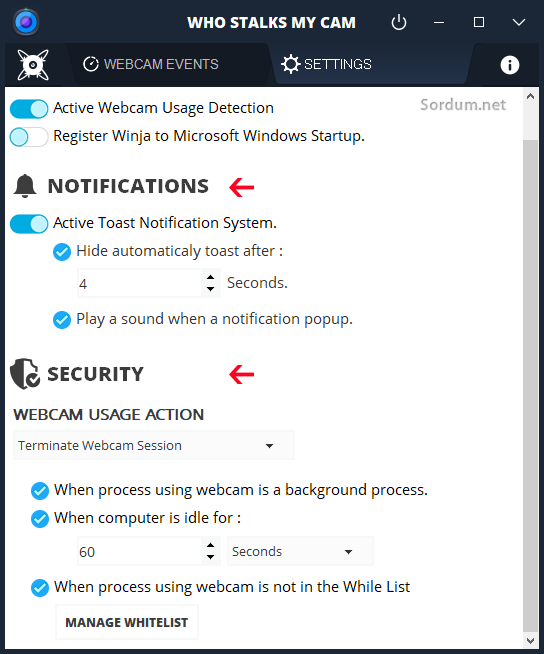Click the settings scrollbar down arrow
The height and width of the screenshot is (654, 544).
(x=531, y=640)
